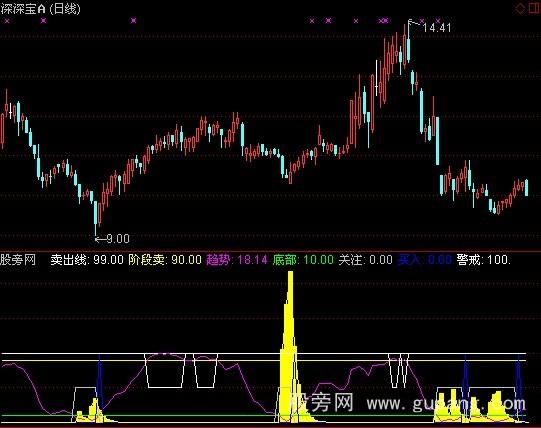
Task: Click the first purple info marker at chart's left edge
Action: pyautogui.click(x=7, y=21)
